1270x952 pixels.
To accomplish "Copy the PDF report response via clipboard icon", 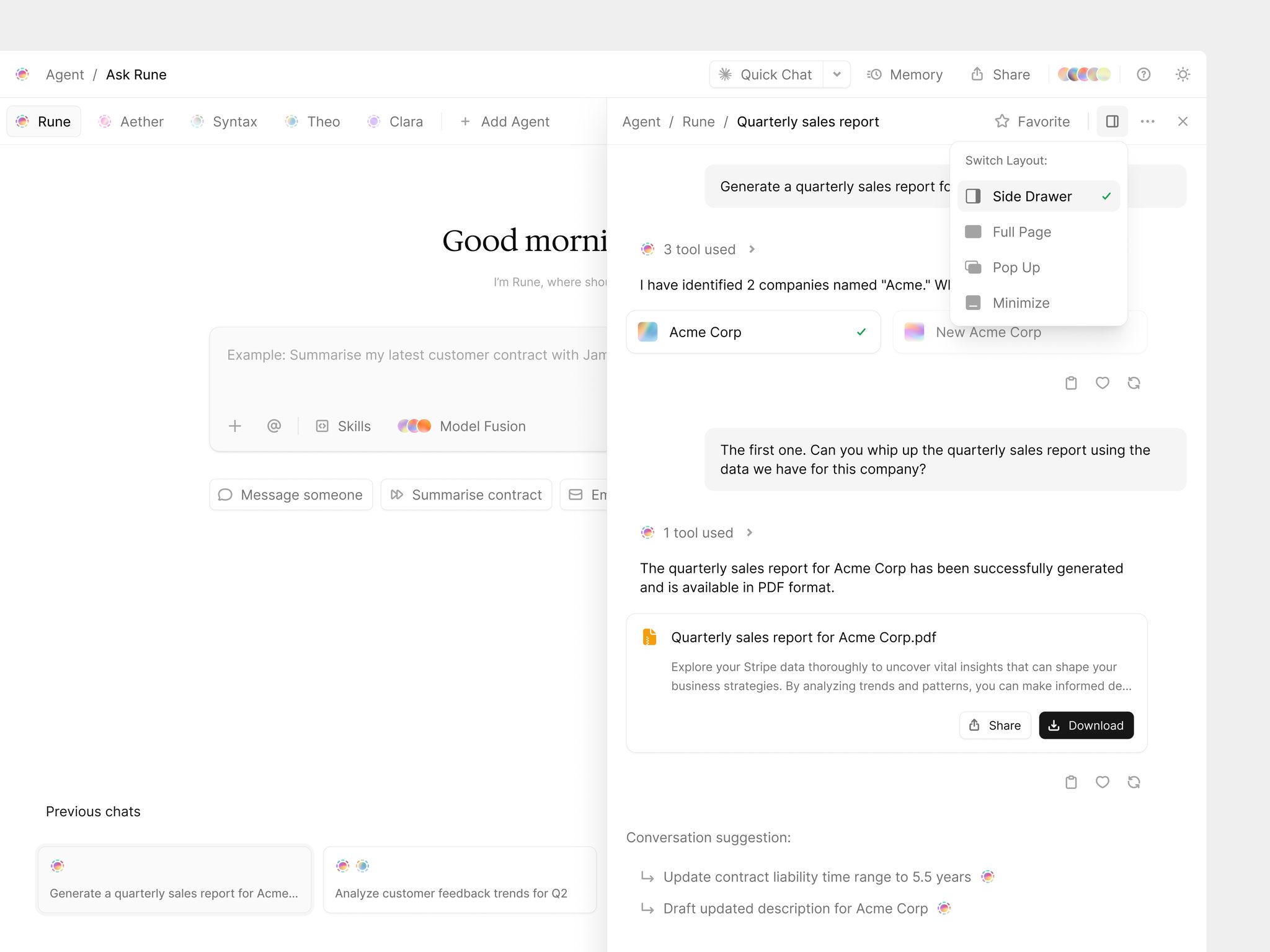I will click(x=1071, y=782).
